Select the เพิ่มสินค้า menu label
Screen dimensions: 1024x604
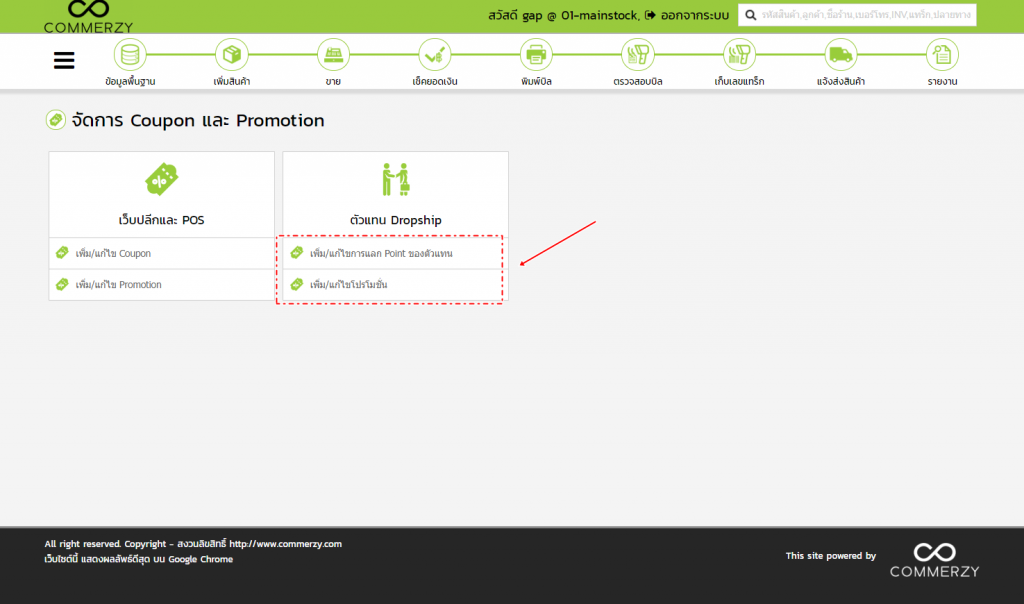pos(232,82)
